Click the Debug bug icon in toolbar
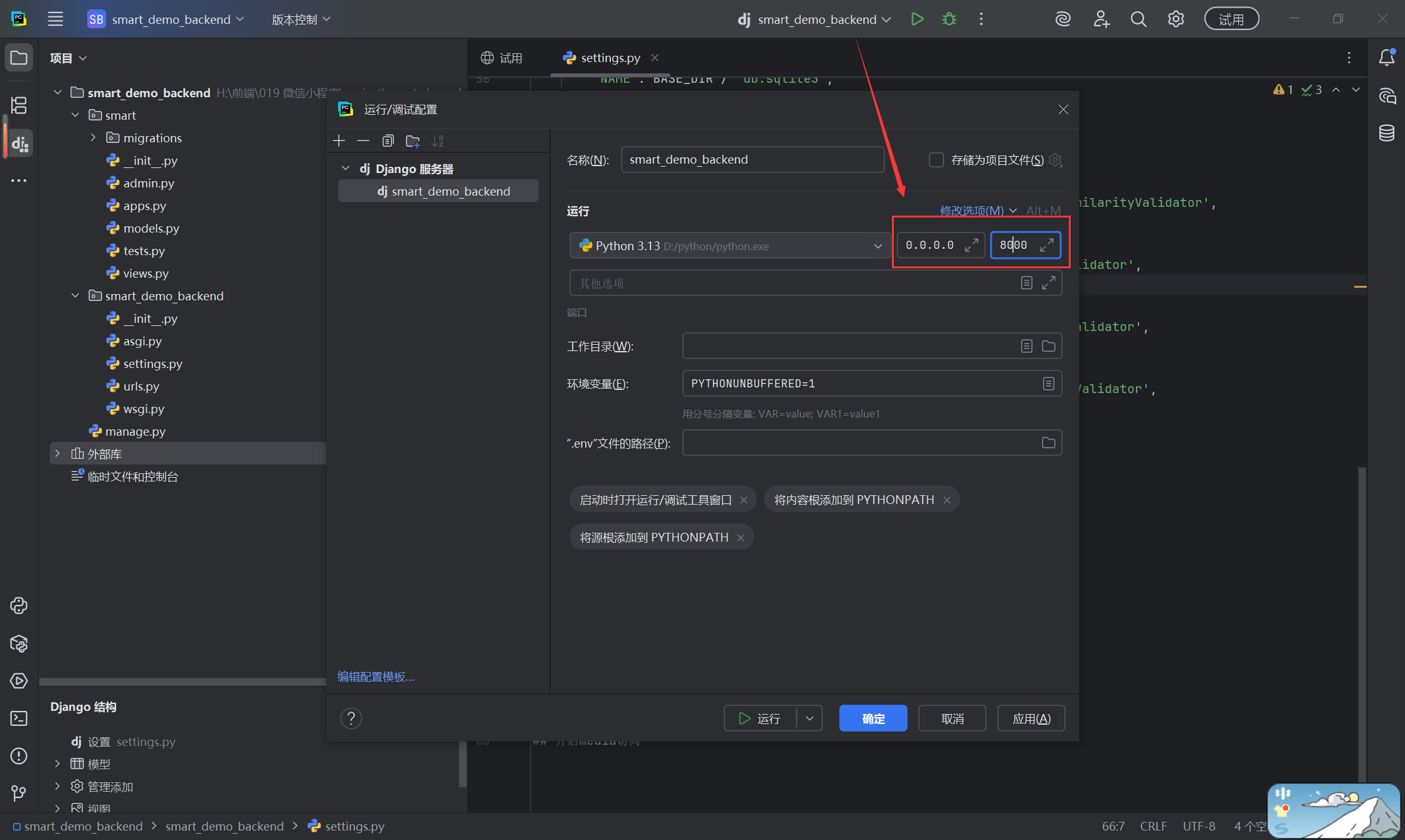Viewport: 1405px width, 840px height. pos(949,19)
